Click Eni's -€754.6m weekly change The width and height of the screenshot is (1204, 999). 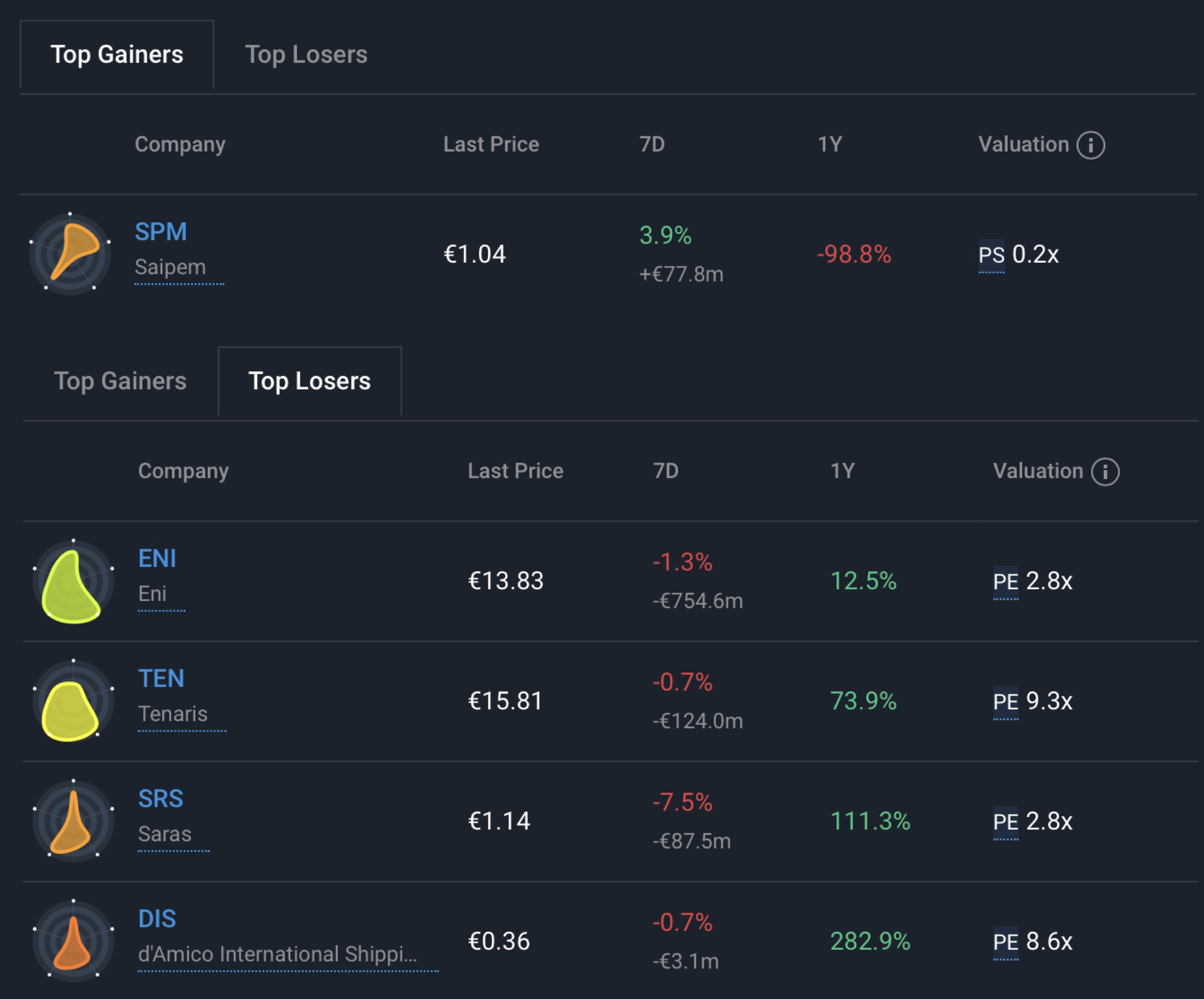click(x=698, y=601)
